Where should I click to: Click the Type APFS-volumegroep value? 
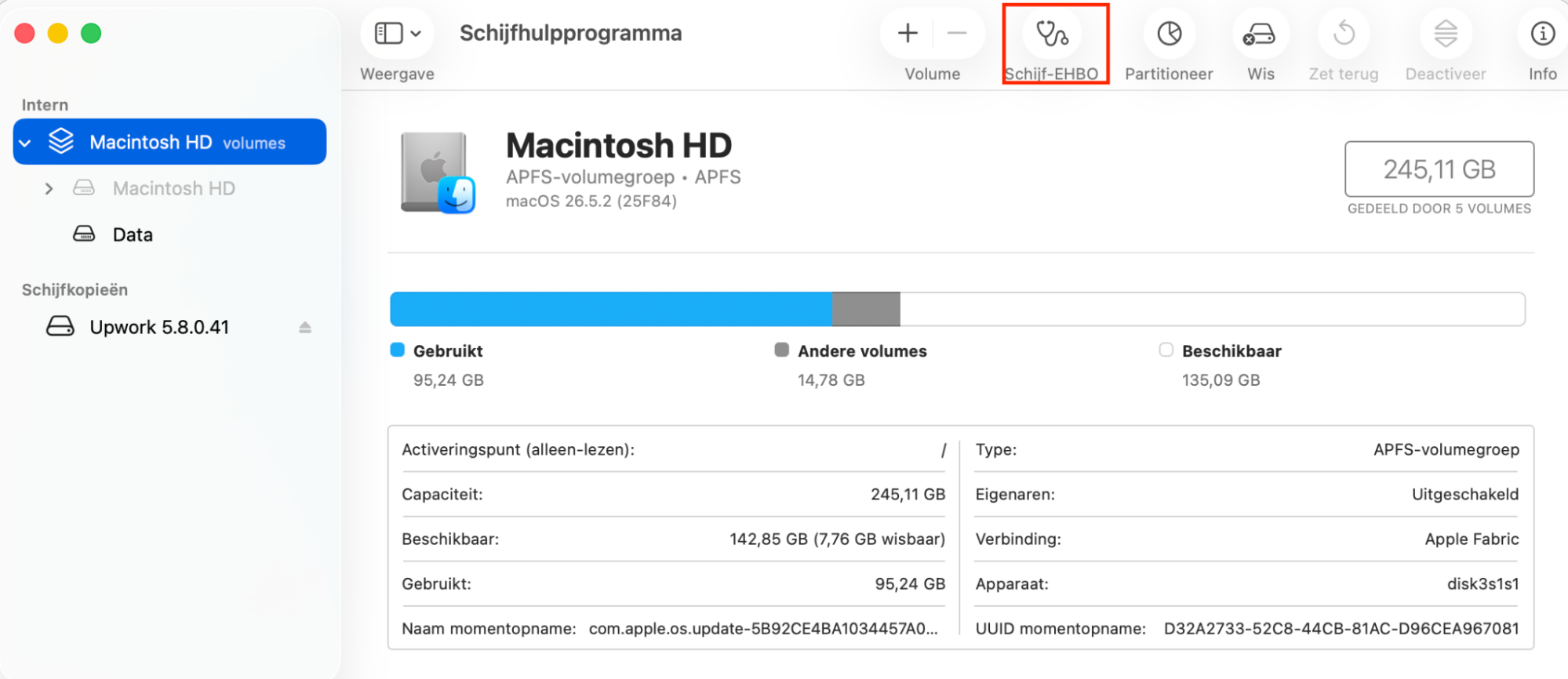coord(1446,450)
